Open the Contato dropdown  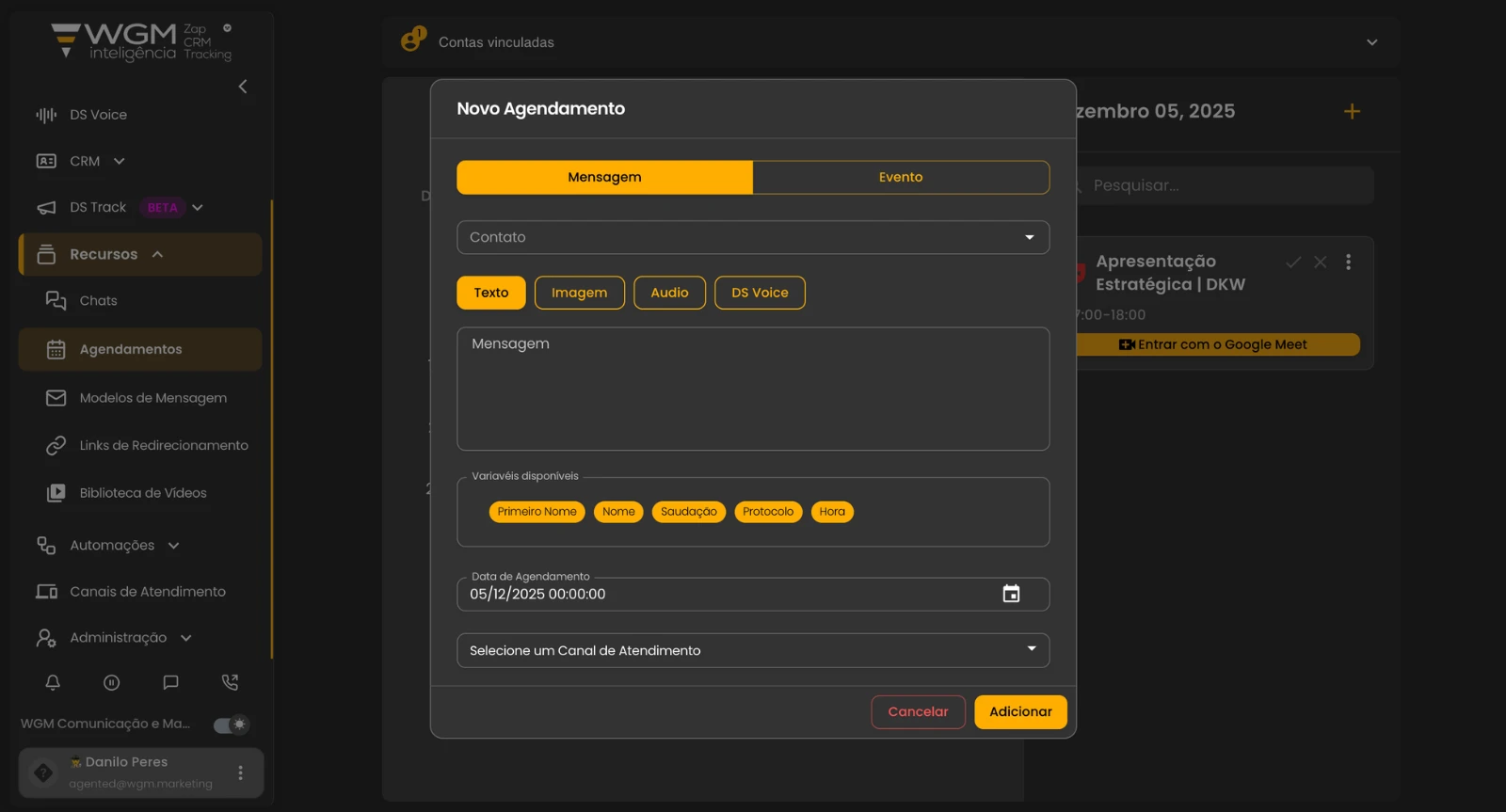(x=752, y=237)
